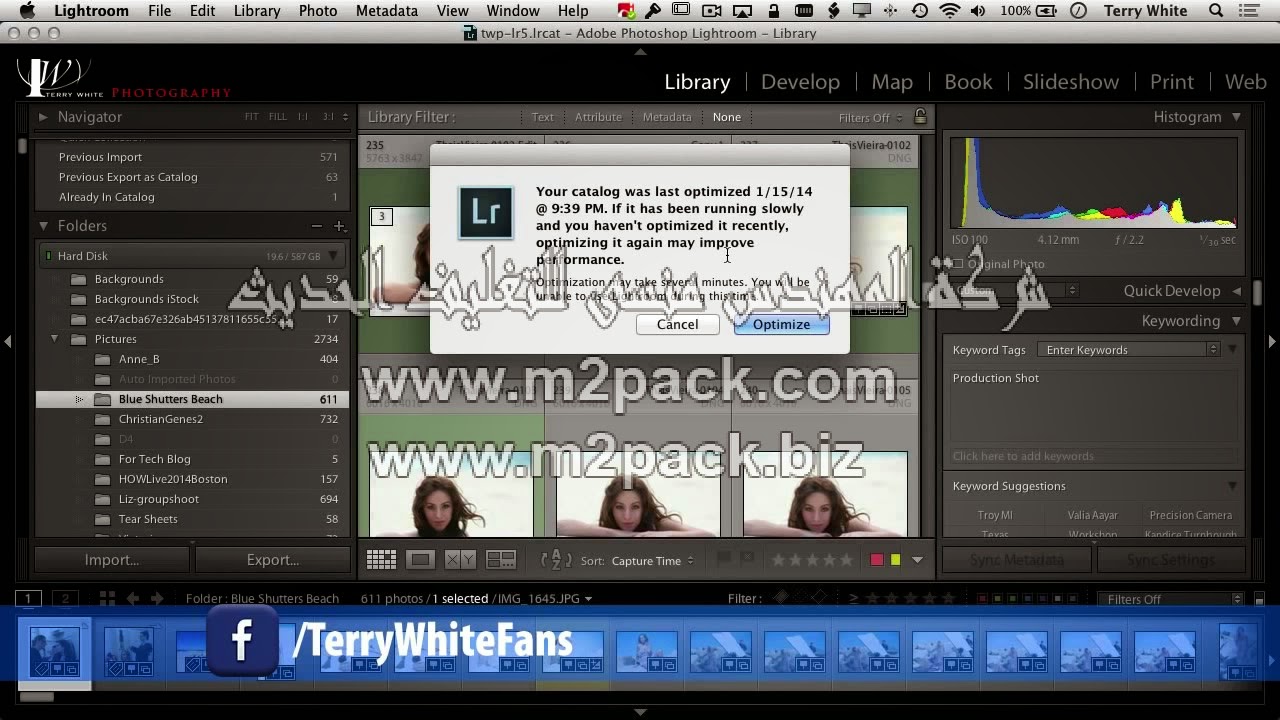Expand the Quick Develop panel
Screen dimensions: 1280x720
click(1236, 291)
